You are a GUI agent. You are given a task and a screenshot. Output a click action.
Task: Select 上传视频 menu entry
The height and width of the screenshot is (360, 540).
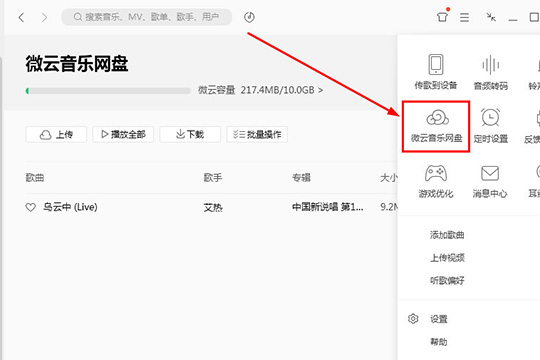point(447,258)
